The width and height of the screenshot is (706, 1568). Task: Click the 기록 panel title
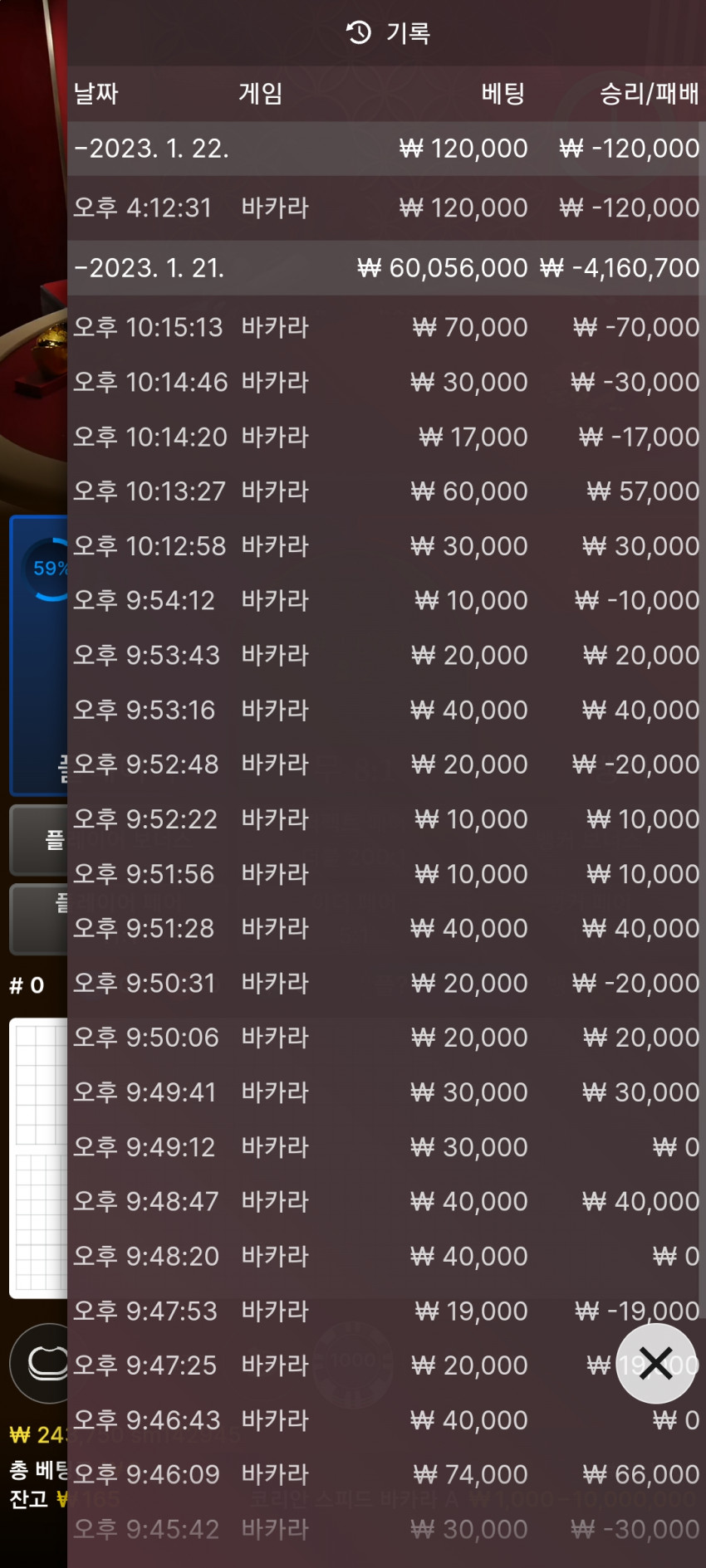[x=408, y=33]
